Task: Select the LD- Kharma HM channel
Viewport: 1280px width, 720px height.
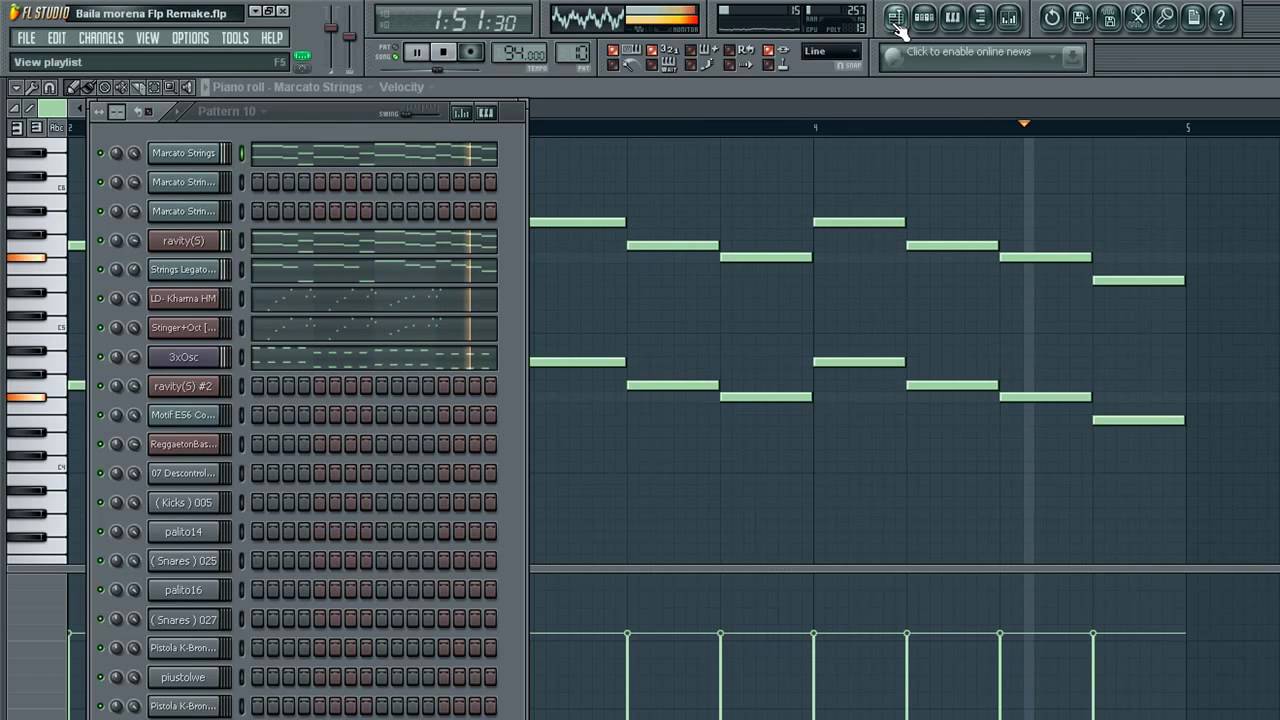Action: click(183, 298)
